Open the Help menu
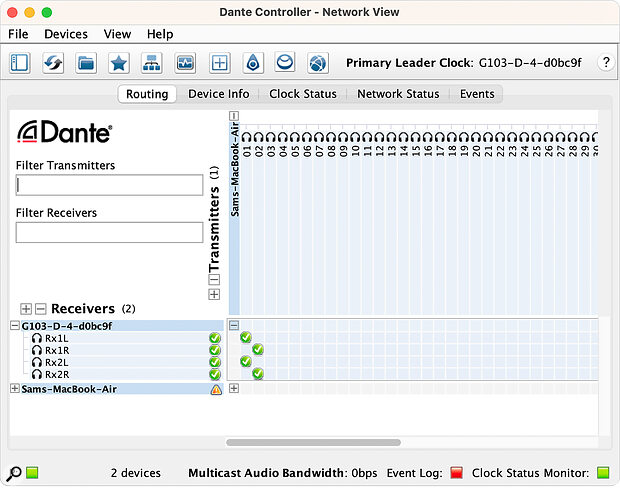Viewport: 620px width, 488px height. (x=160, y=34)
